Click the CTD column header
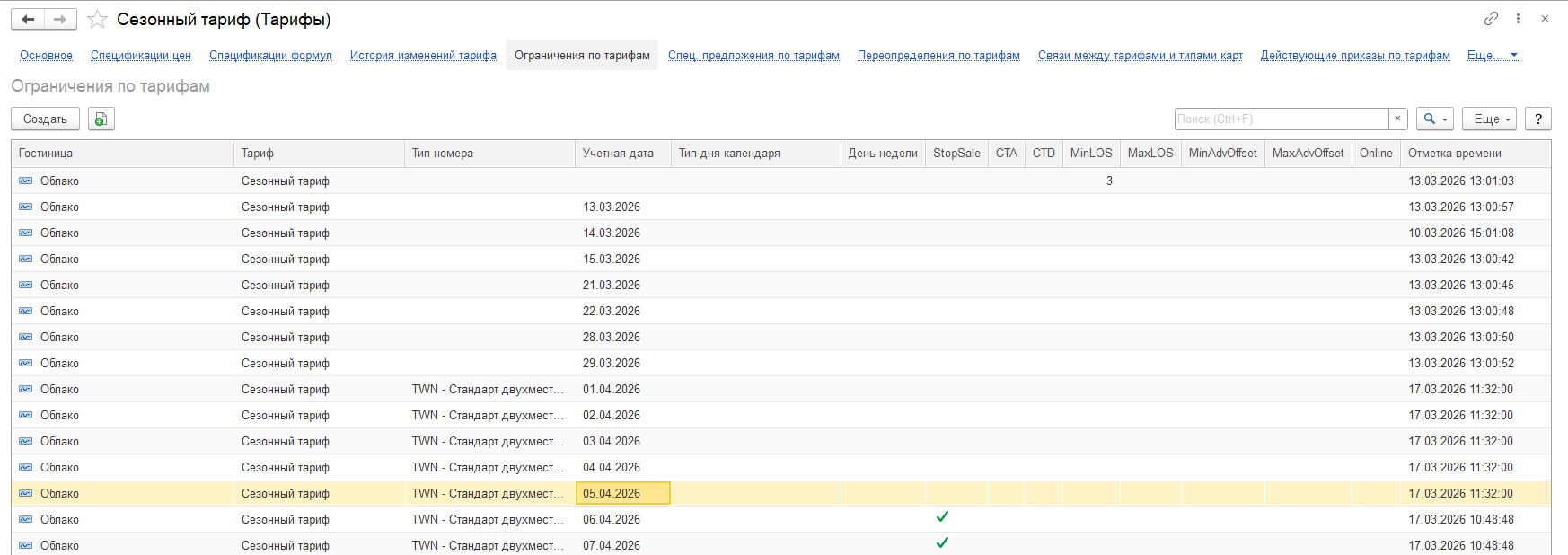 [x=1044, y=154]
